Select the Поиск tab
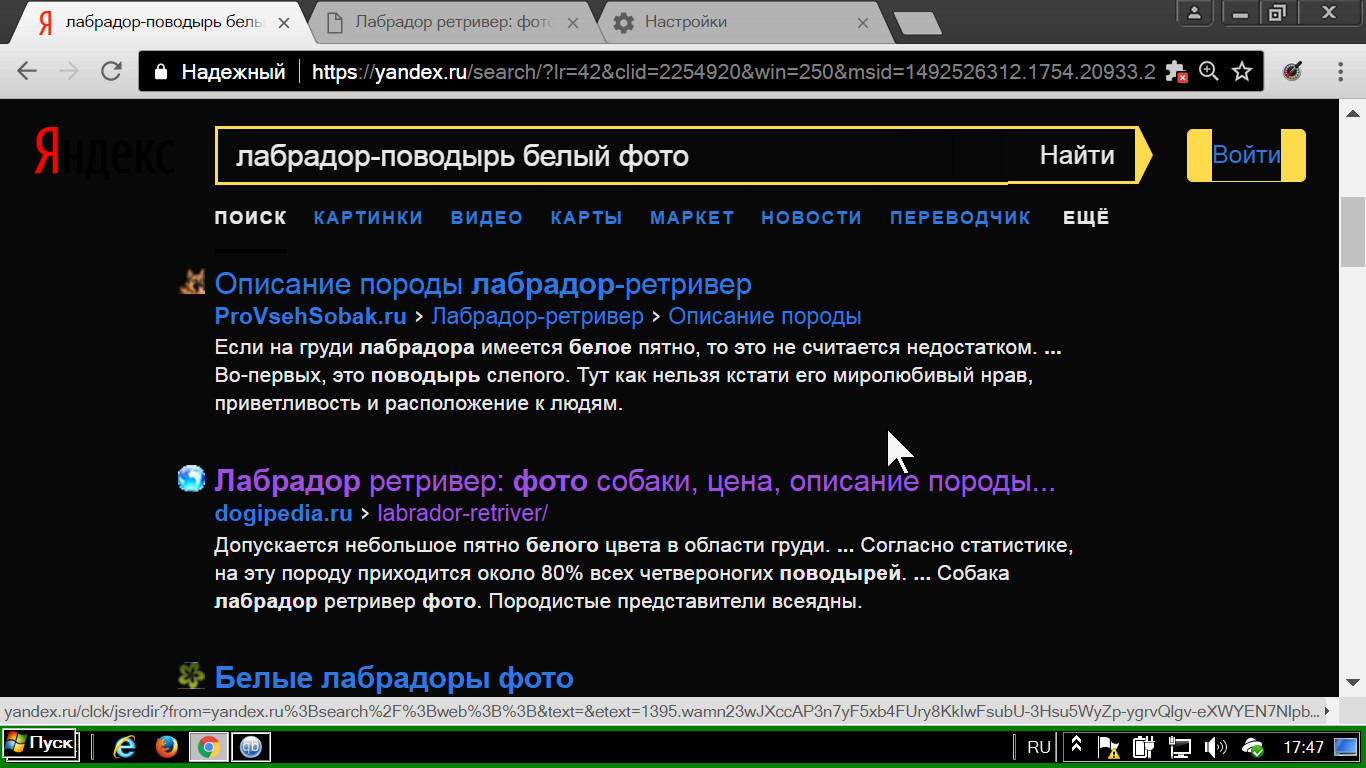Image resolution: width=1366 pixels, height=768 pixels. [x=251, y=218]
